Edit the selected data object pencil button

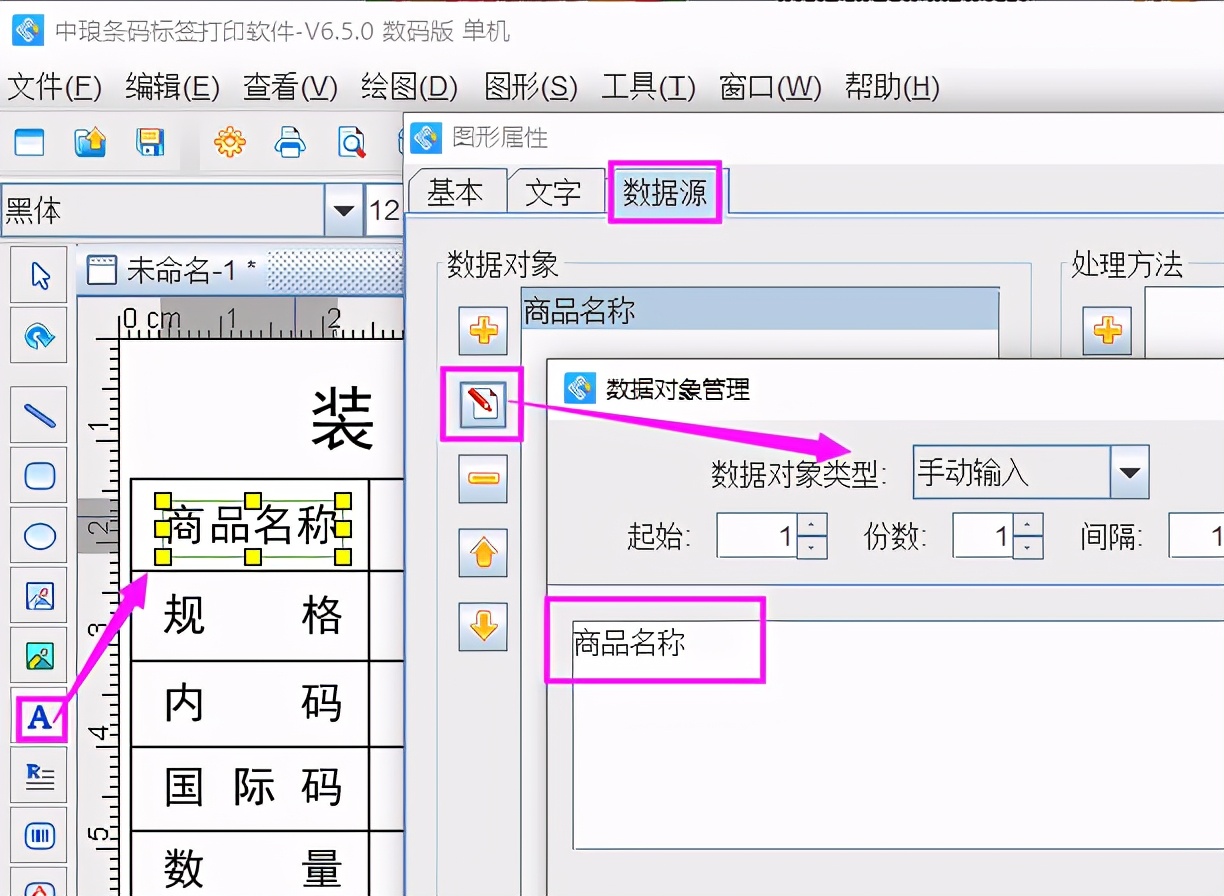tap(483, 404)
